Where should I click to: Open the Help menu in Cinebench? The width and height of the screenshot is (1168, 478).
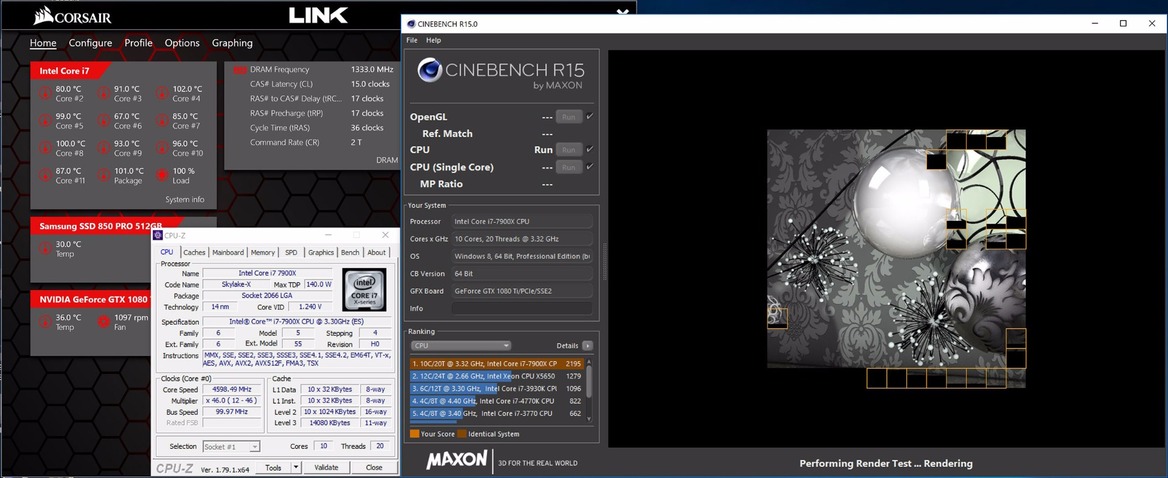pyautogui.click(x=434, y=40)
